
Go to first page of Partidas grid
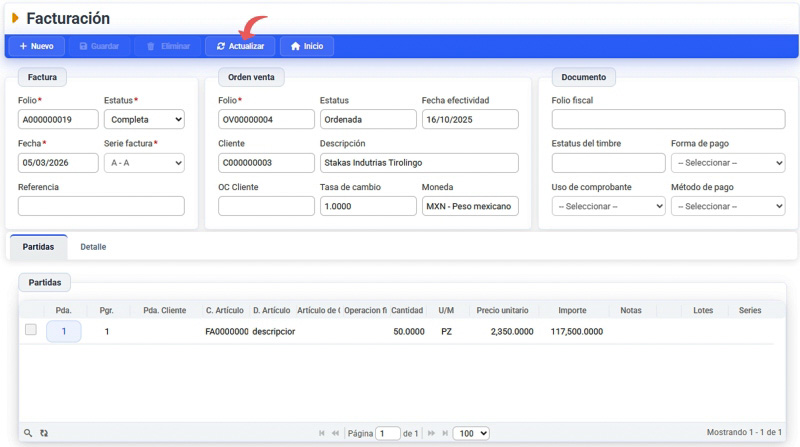pyautogui.click(x=321, y=433)
